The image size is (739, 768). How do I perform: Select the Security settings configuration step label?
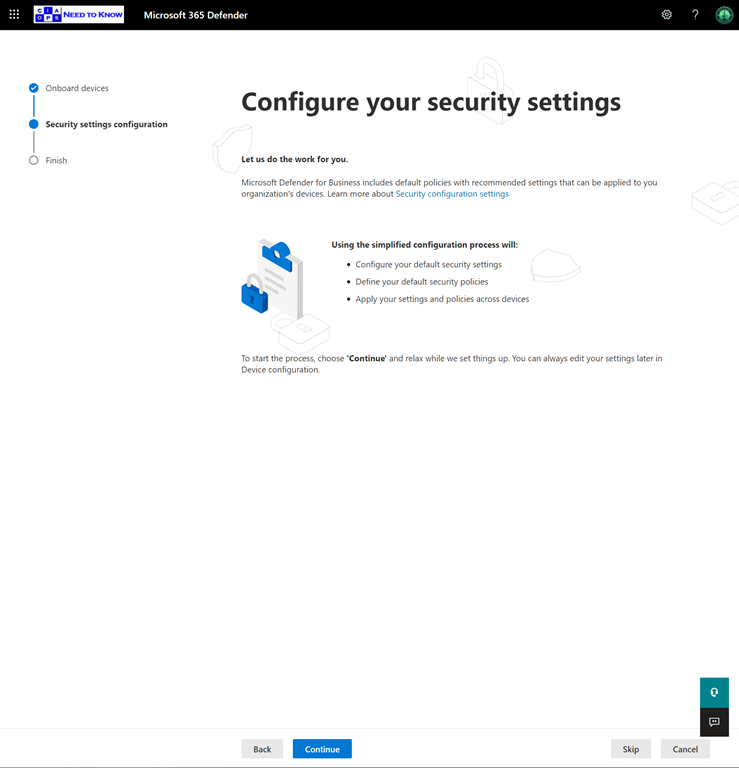click(106, 124)
